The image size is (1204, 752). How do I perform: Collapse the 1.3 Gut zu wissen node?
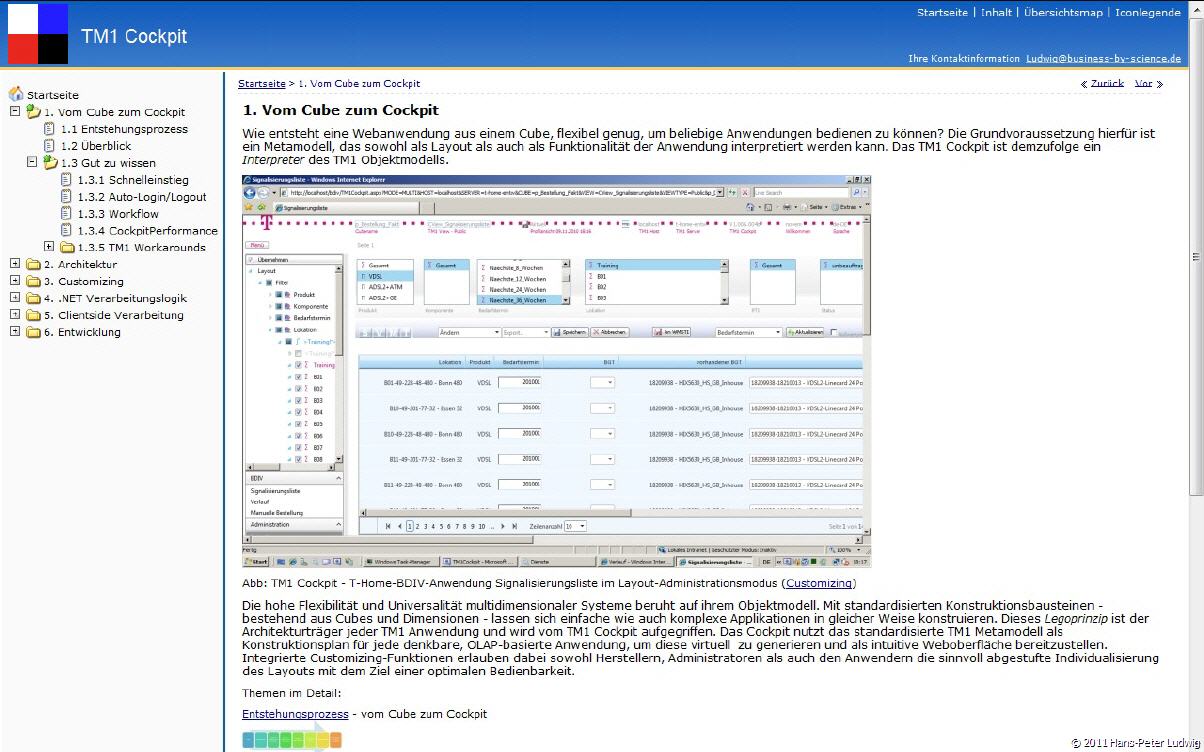(32, 161)
